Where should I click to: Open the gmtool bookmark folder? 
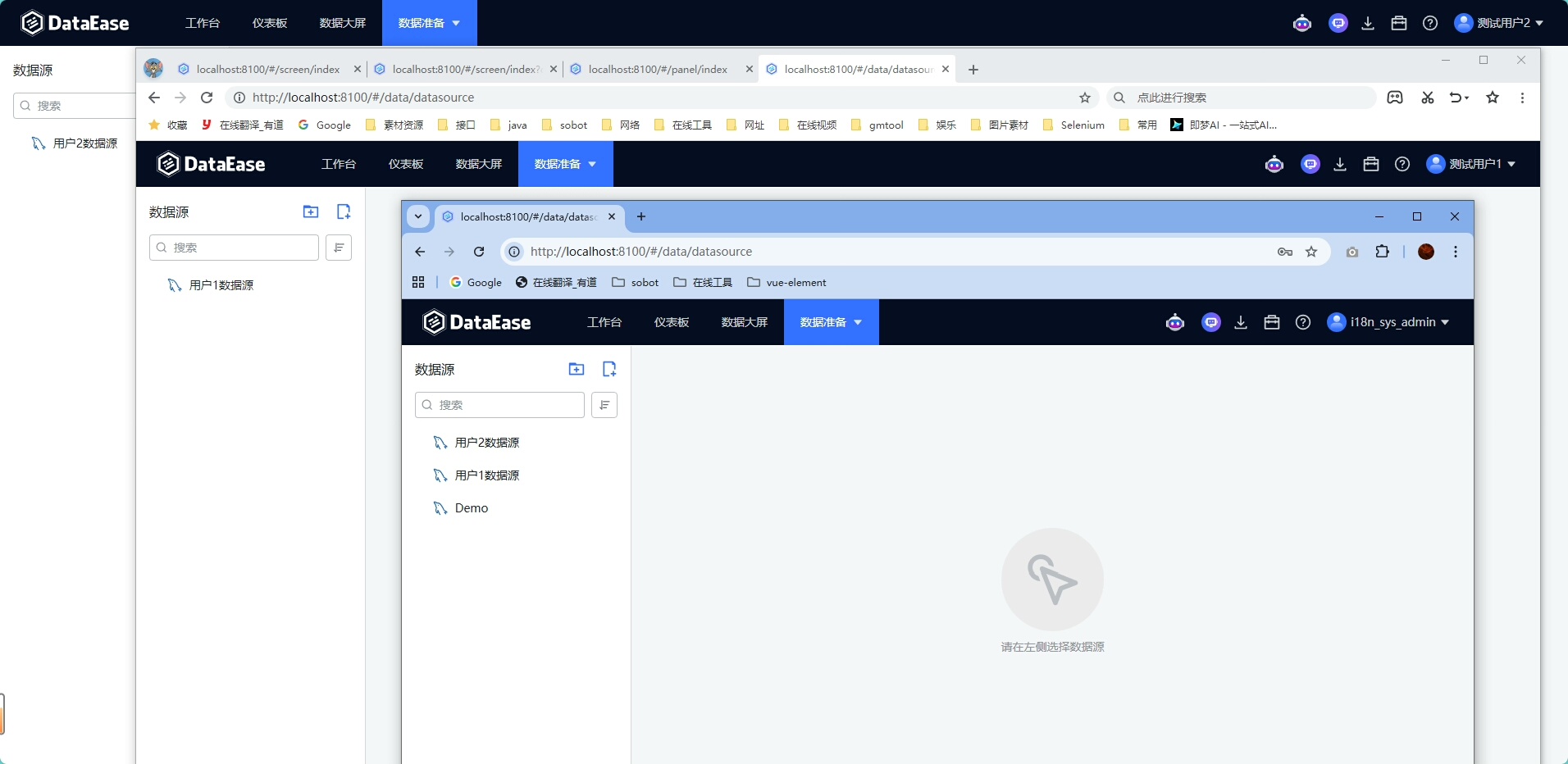(877, 125)
